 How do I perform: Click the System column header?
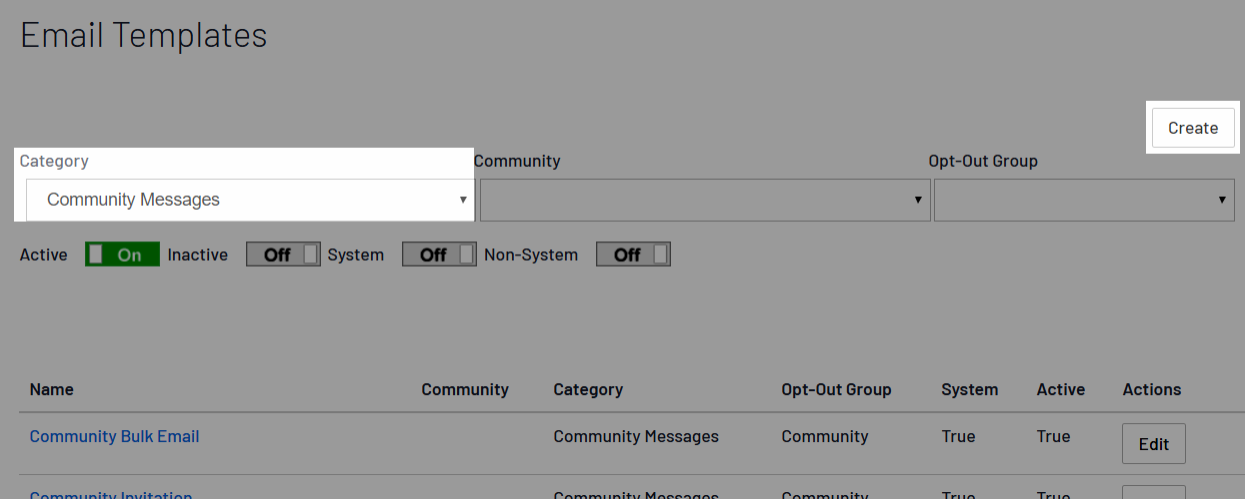coord(969,389)
